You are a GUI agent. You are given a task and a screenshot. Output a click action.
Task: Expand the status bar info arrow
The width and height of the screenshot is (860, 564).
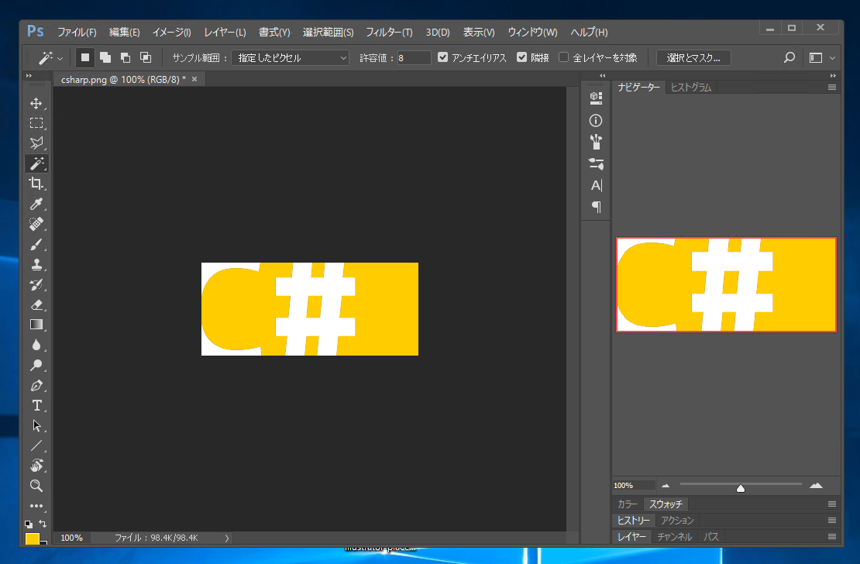(227, 538)
